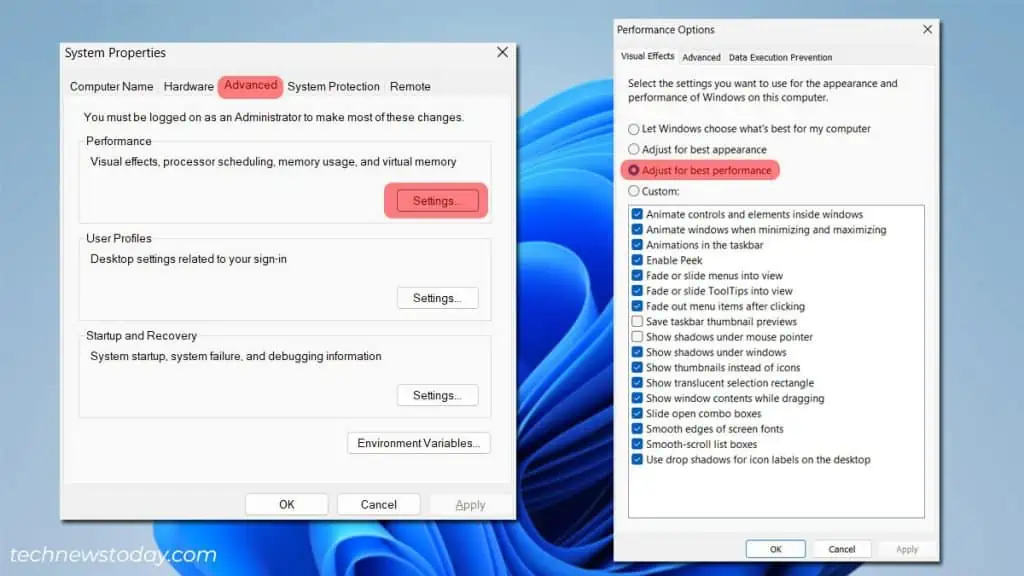Image resolution: width=1024 pixels, height=576 pixels.
Task: Toggle Fade or slide ToolTips into view
Action: point(637,291)
